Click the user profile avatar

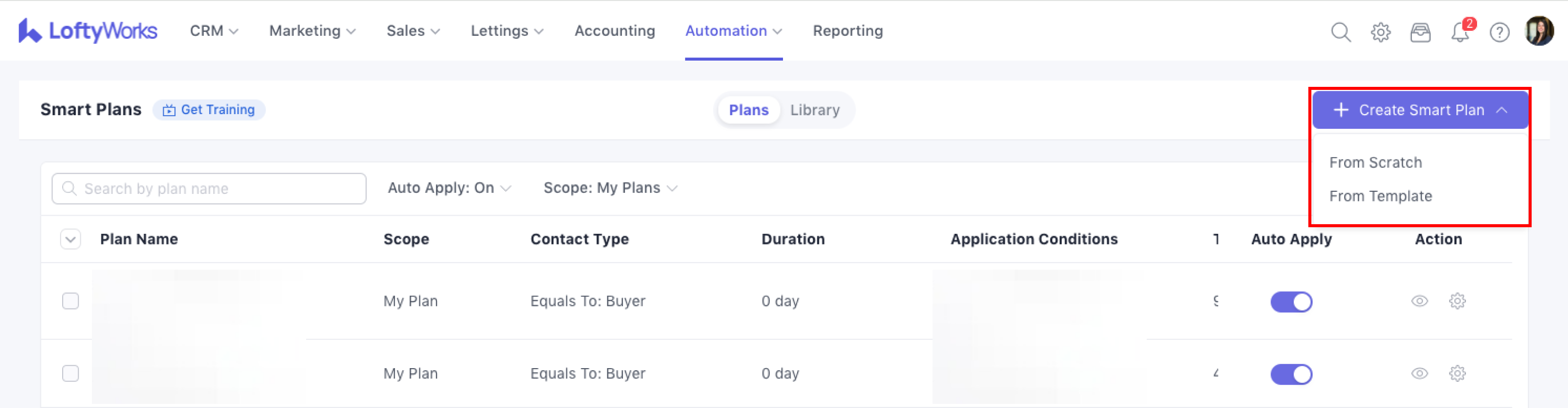(1539, 31)
